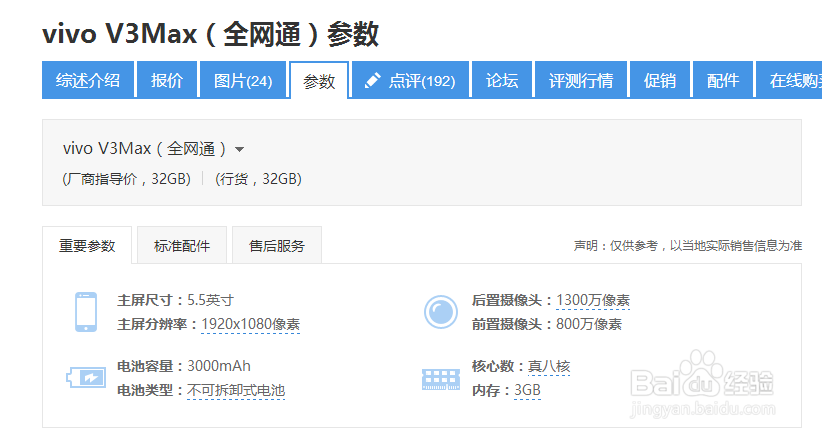This screenshot has width=822, height=438.
Task: Open the 售后服务 sub-tab
Action: 277,245
